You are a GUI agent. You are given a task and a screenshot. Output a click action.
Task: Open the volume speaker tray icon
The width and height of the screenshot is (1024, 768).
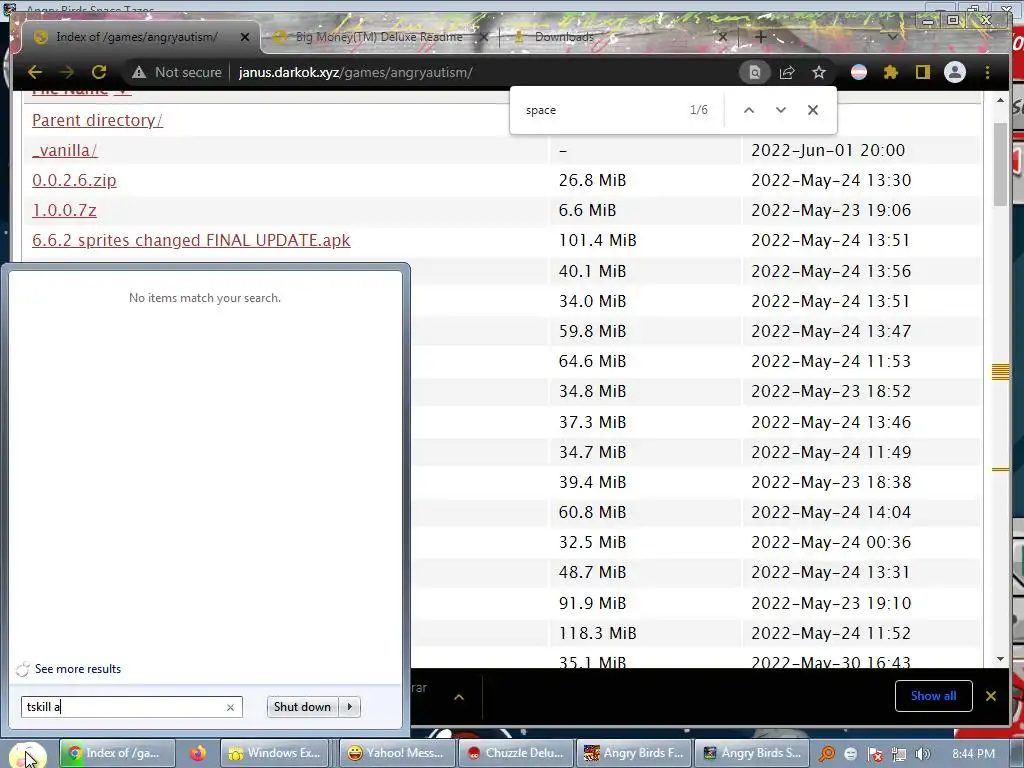(922, 754)
